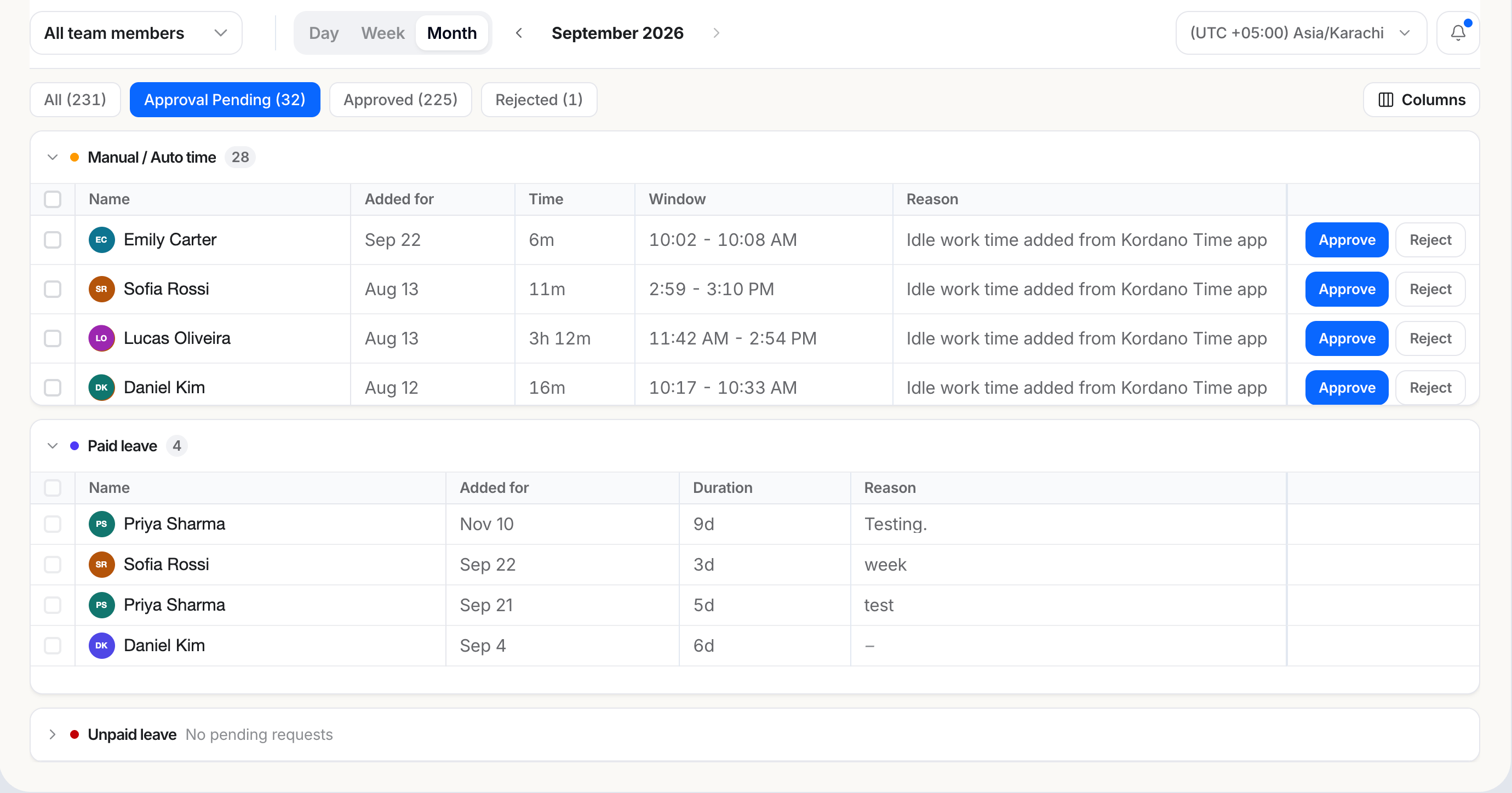The height and width of the screenshot is (793, 1512).
Task: Select the Month view
Action: click(452, 33)
